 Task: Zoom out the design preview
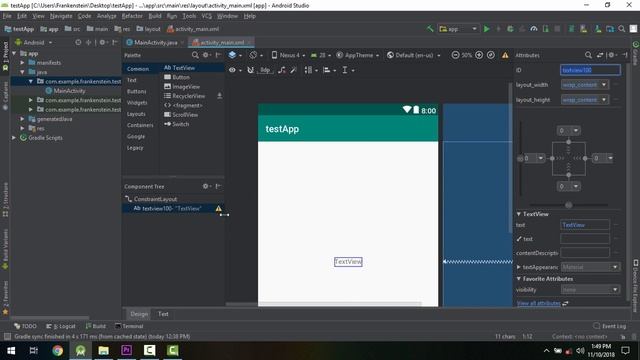coord(455,55)
